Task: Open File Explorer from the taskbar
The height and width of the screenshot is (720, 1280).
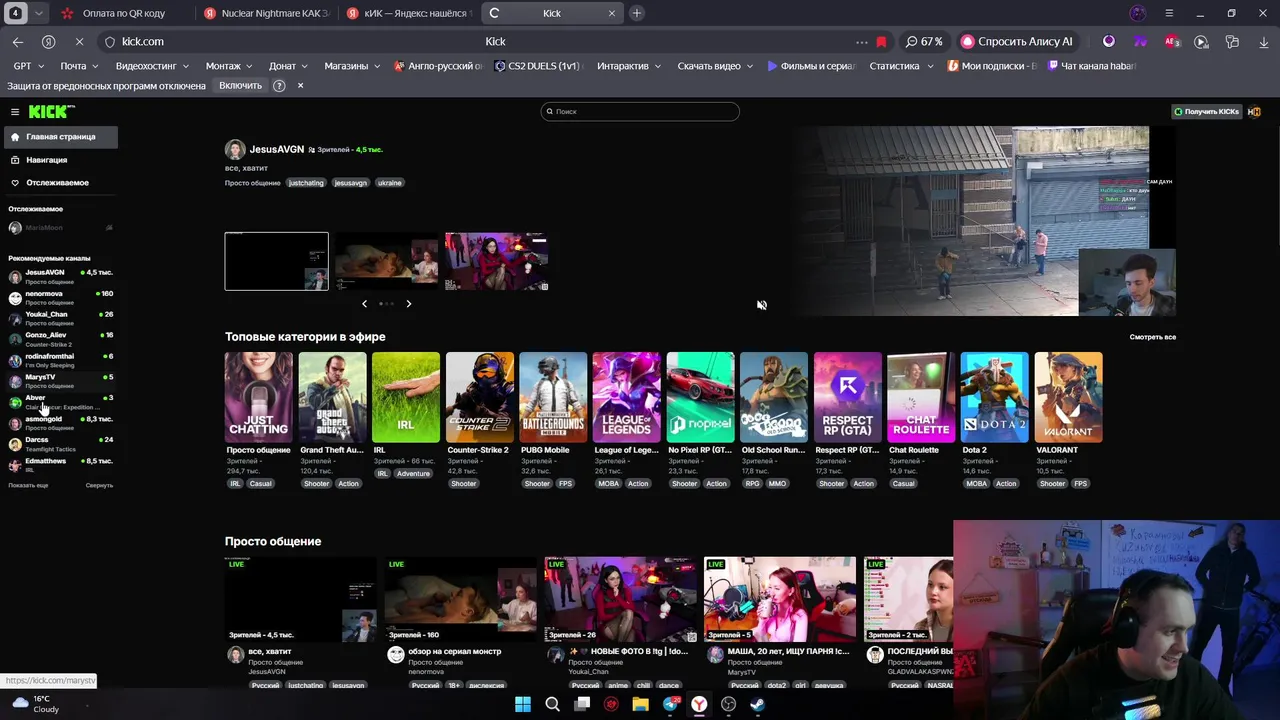Action: click(640, 704)
